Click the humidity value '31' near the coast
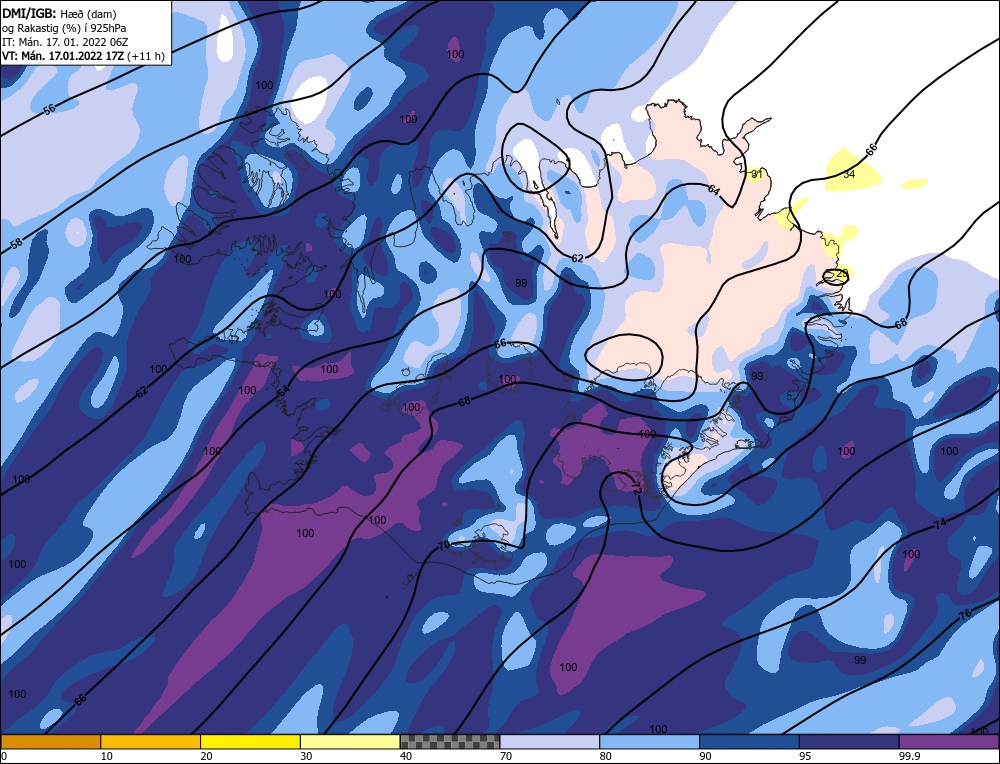The height and width of the screenshot is (764, 1000). tap(757, 173)
